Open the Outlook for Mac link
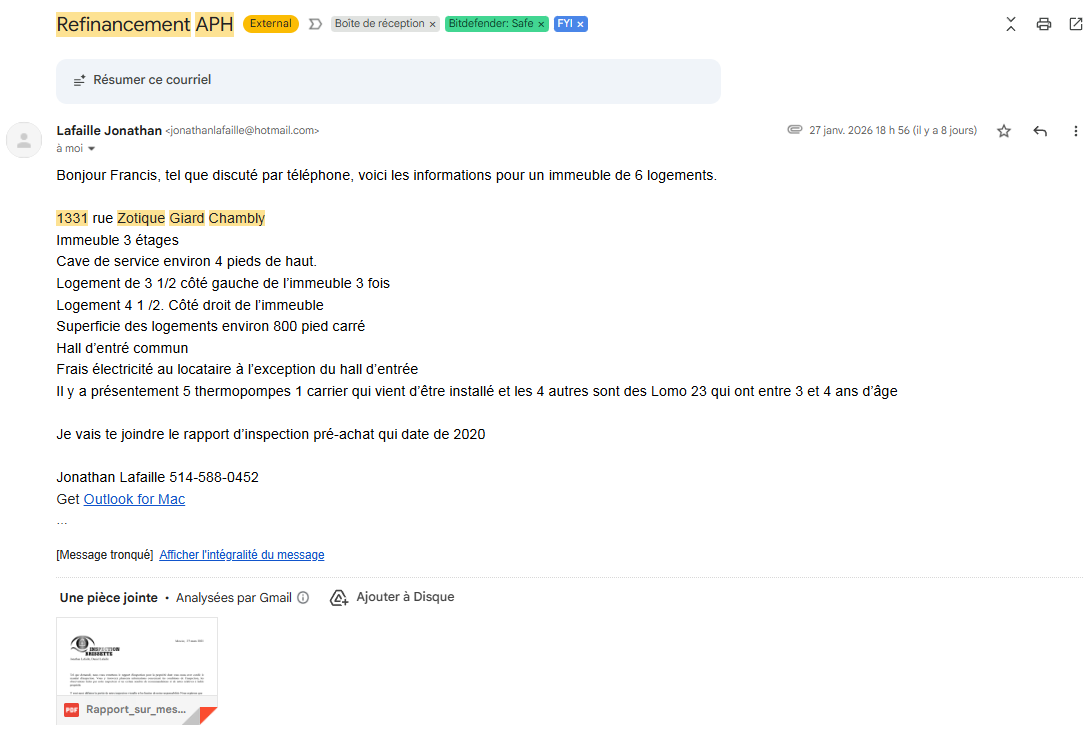This screenshot has height=745, width=1083. click(134, 499)
